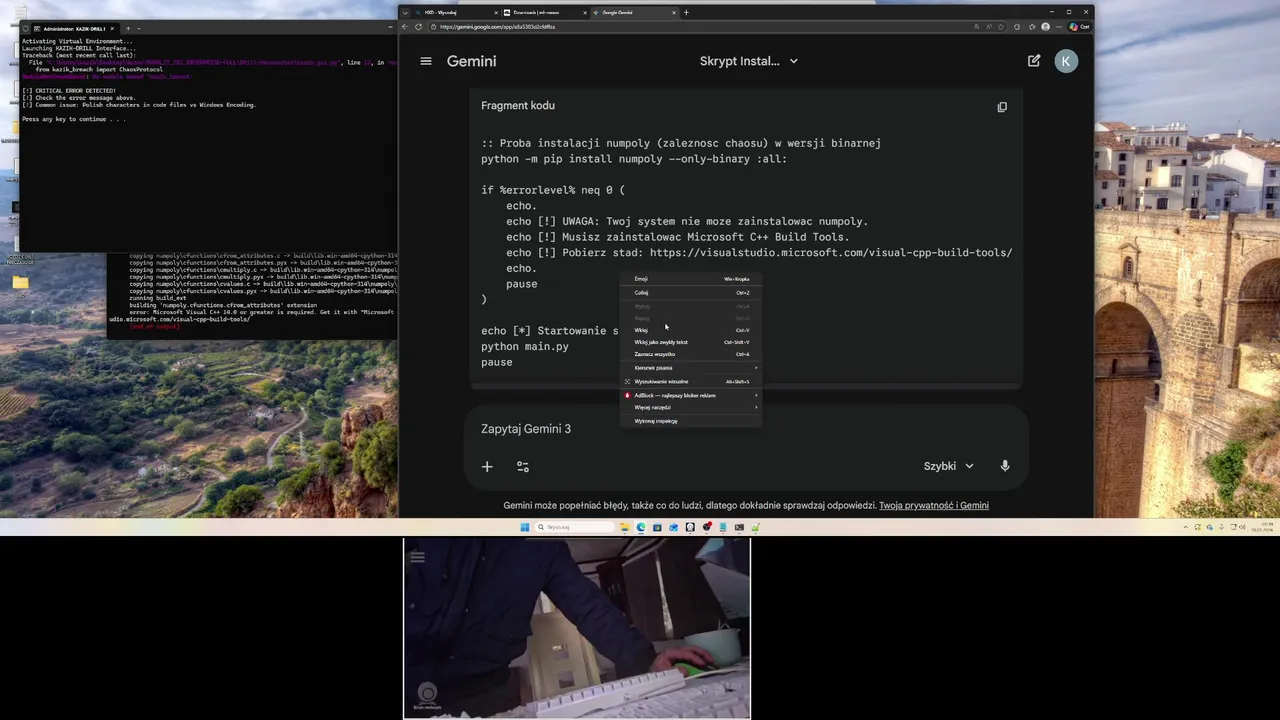1280x720 pixels.
Task: Choose Zaznacz wszystko in context menu
Action: [691, 354]
